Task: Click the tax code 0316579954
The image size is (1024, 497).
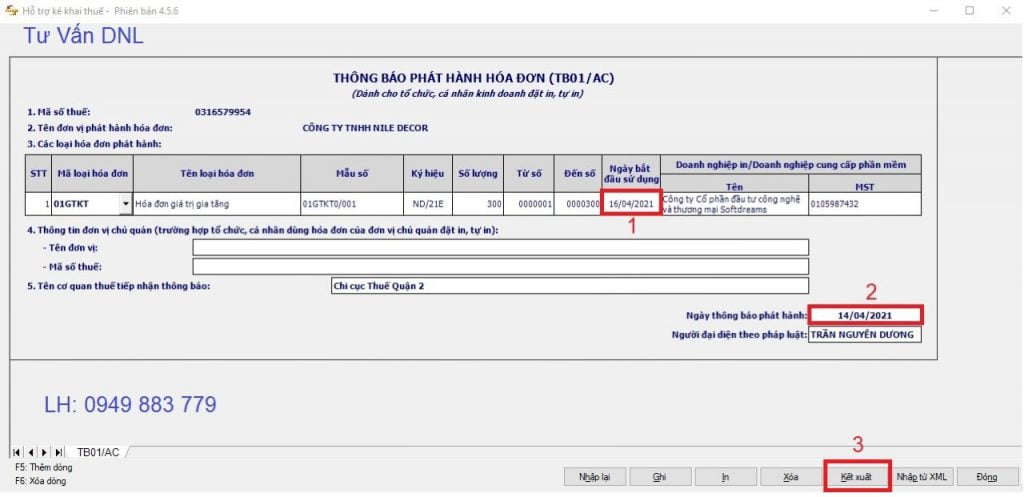Action: pos(223,112)
